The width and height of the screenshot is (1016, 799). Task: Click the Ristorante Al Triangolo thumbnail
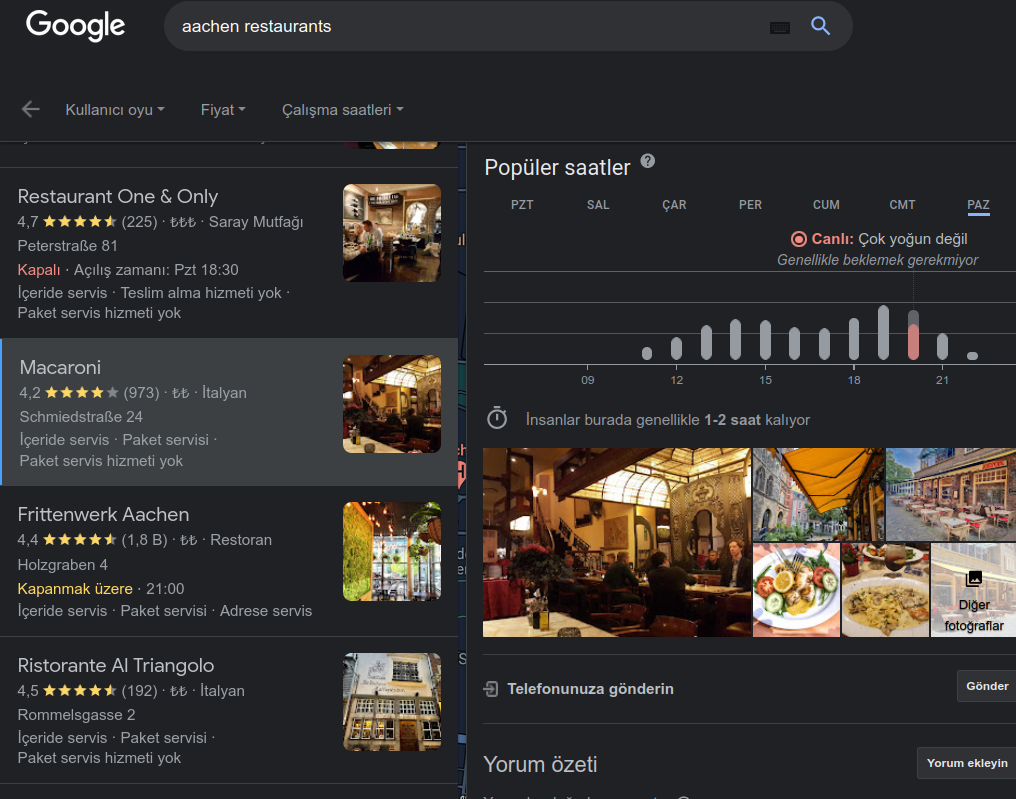pyautogui.click(x=392, y=702)
